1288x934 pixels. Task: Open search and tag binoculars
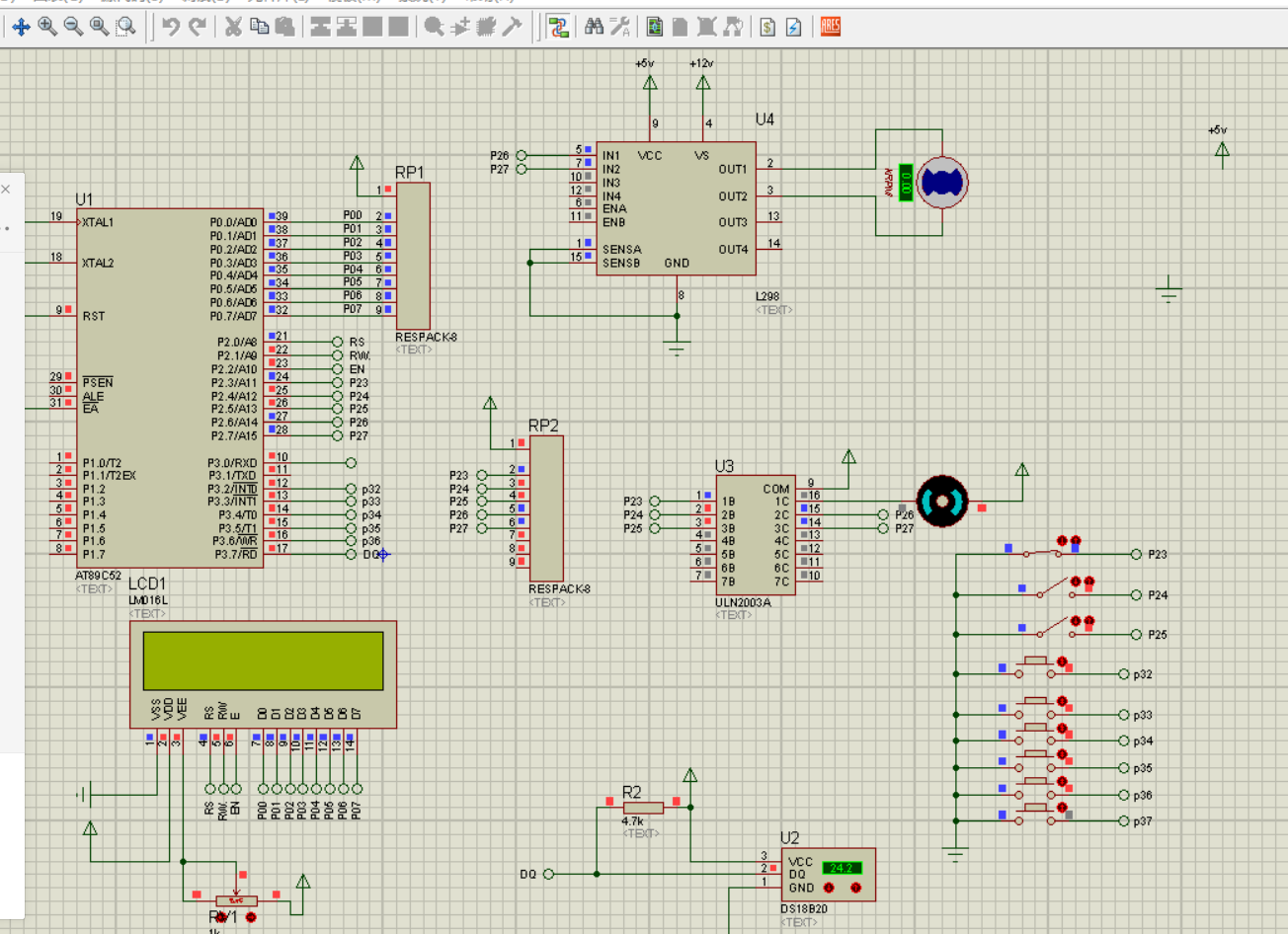point(594,27)
